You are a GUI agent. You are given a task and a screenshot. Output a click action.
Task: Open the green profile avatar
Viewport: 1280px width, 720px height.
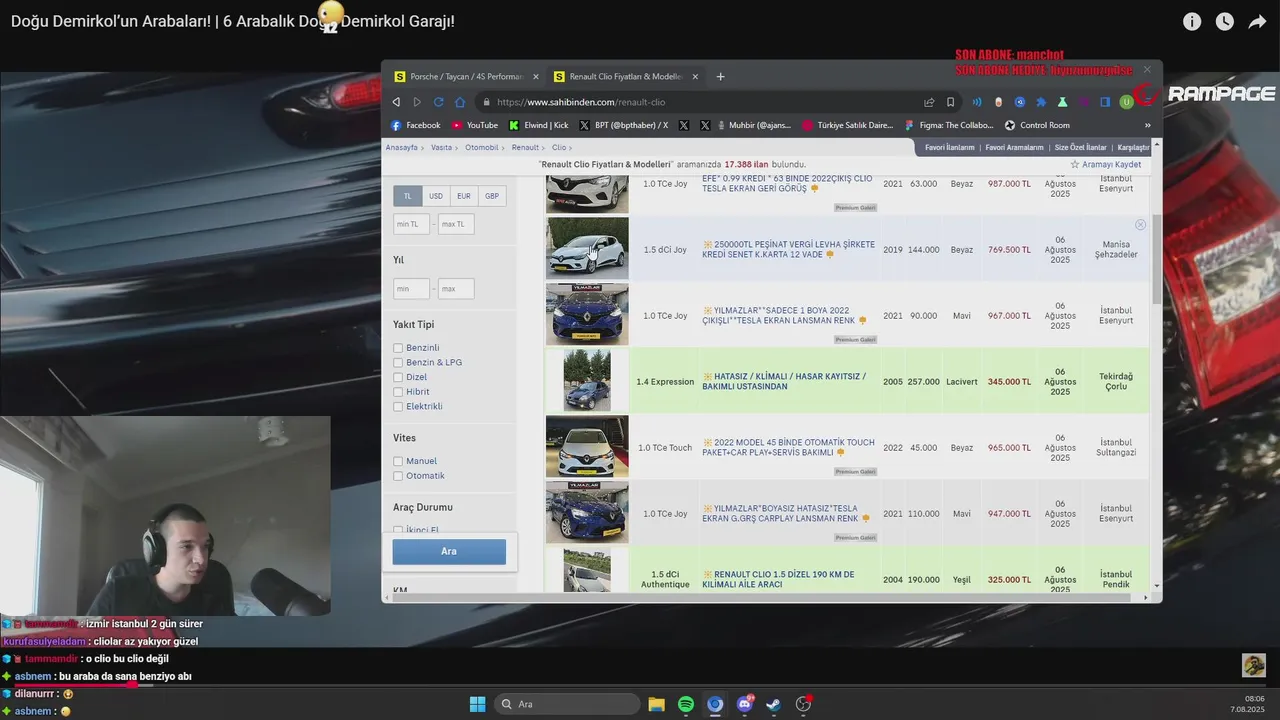[1126, 102]
